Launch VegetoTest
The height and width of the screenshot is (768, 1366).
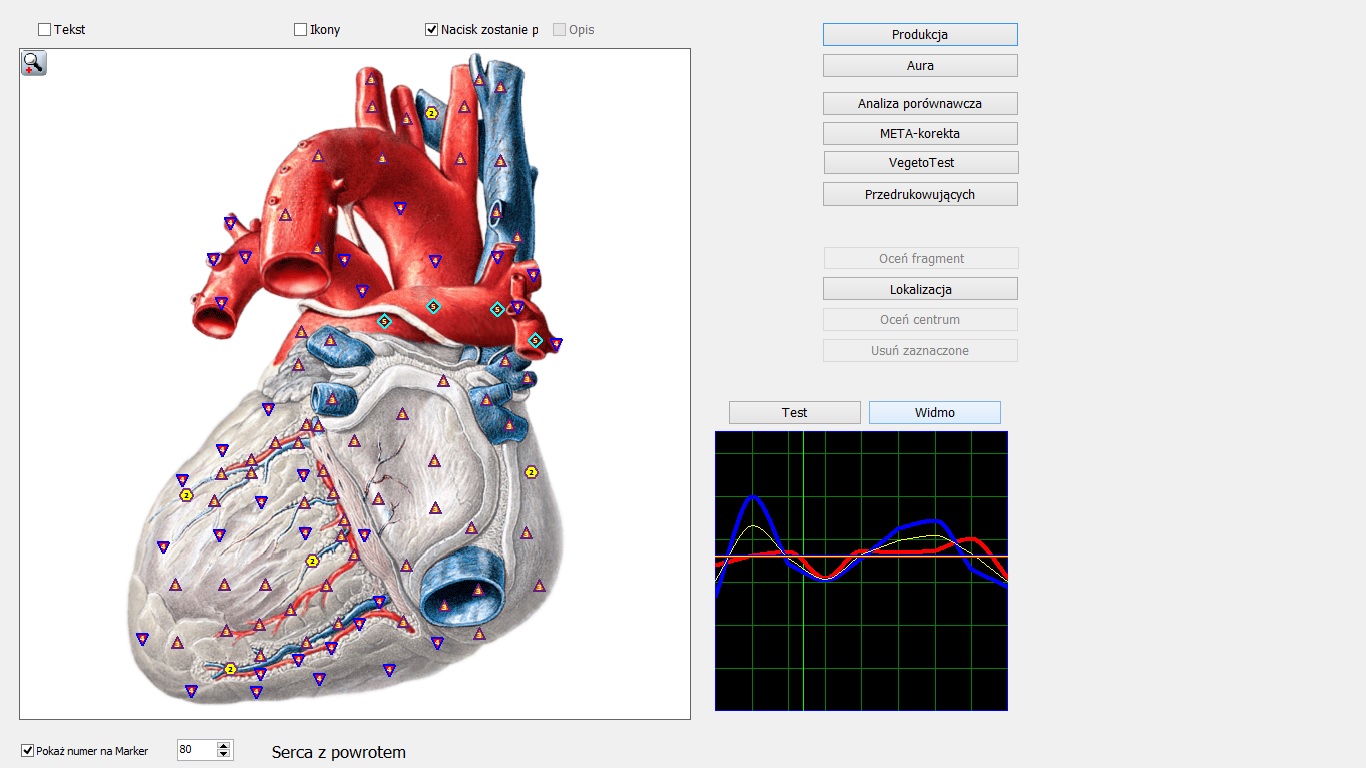point(920,162)
